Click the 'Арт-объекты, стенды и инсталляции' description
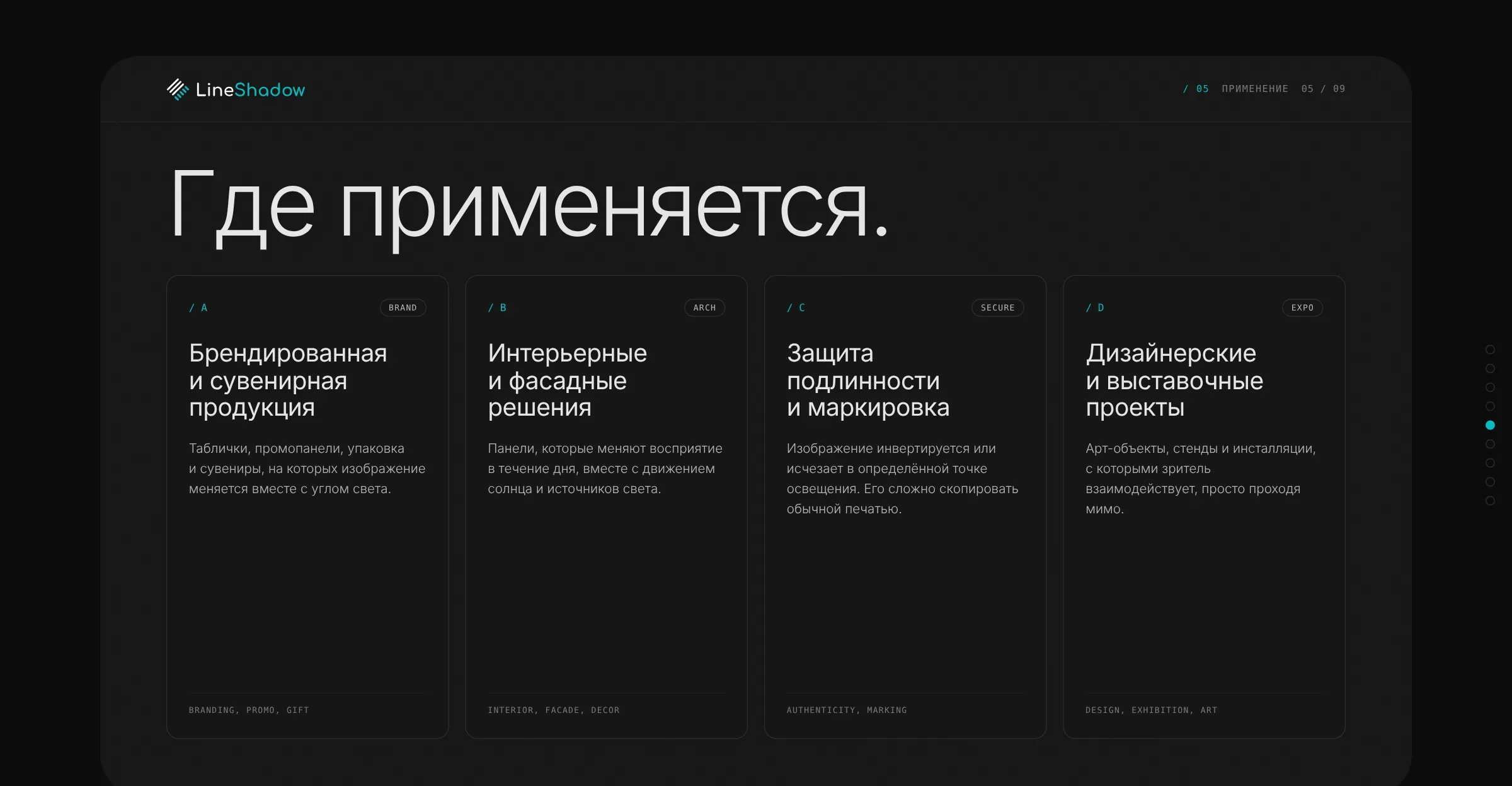1512x786 pixels. (x=1200, y=479)
